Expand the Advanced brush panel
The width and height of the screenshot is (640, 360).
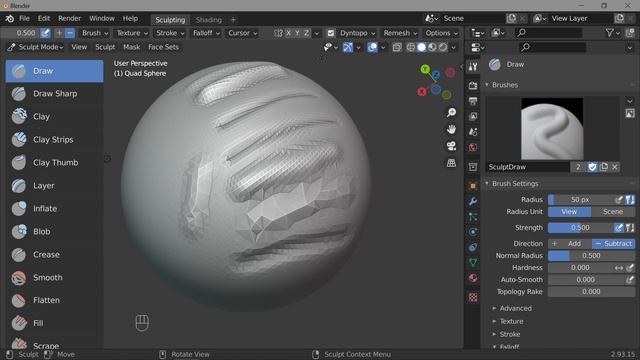516,309
